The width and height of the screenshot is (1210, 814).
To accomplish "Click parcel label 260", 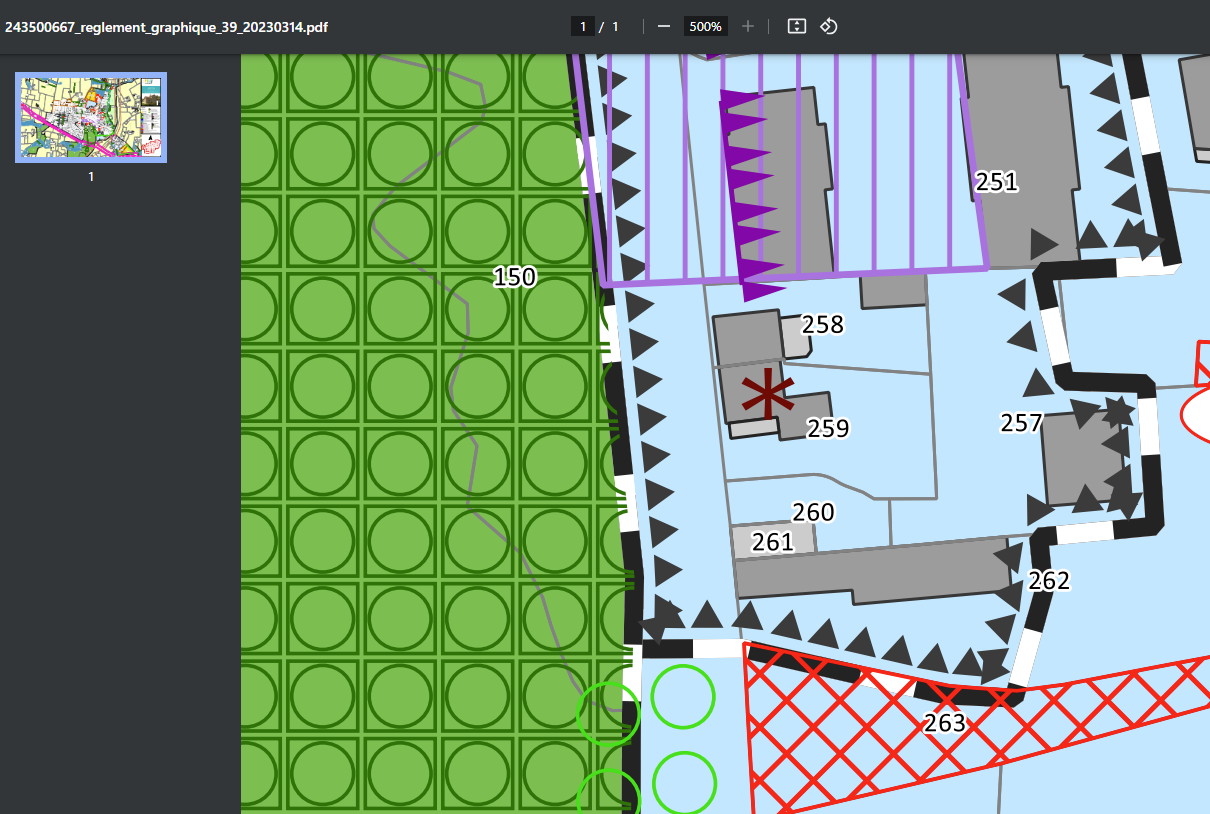I will [813, 513].
